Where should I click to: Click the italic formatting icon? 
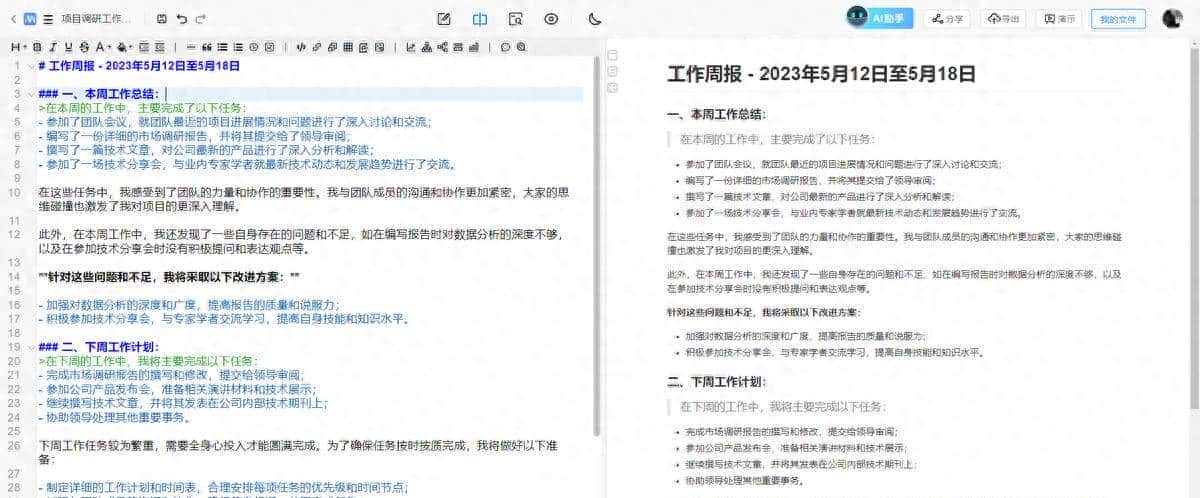52,47
